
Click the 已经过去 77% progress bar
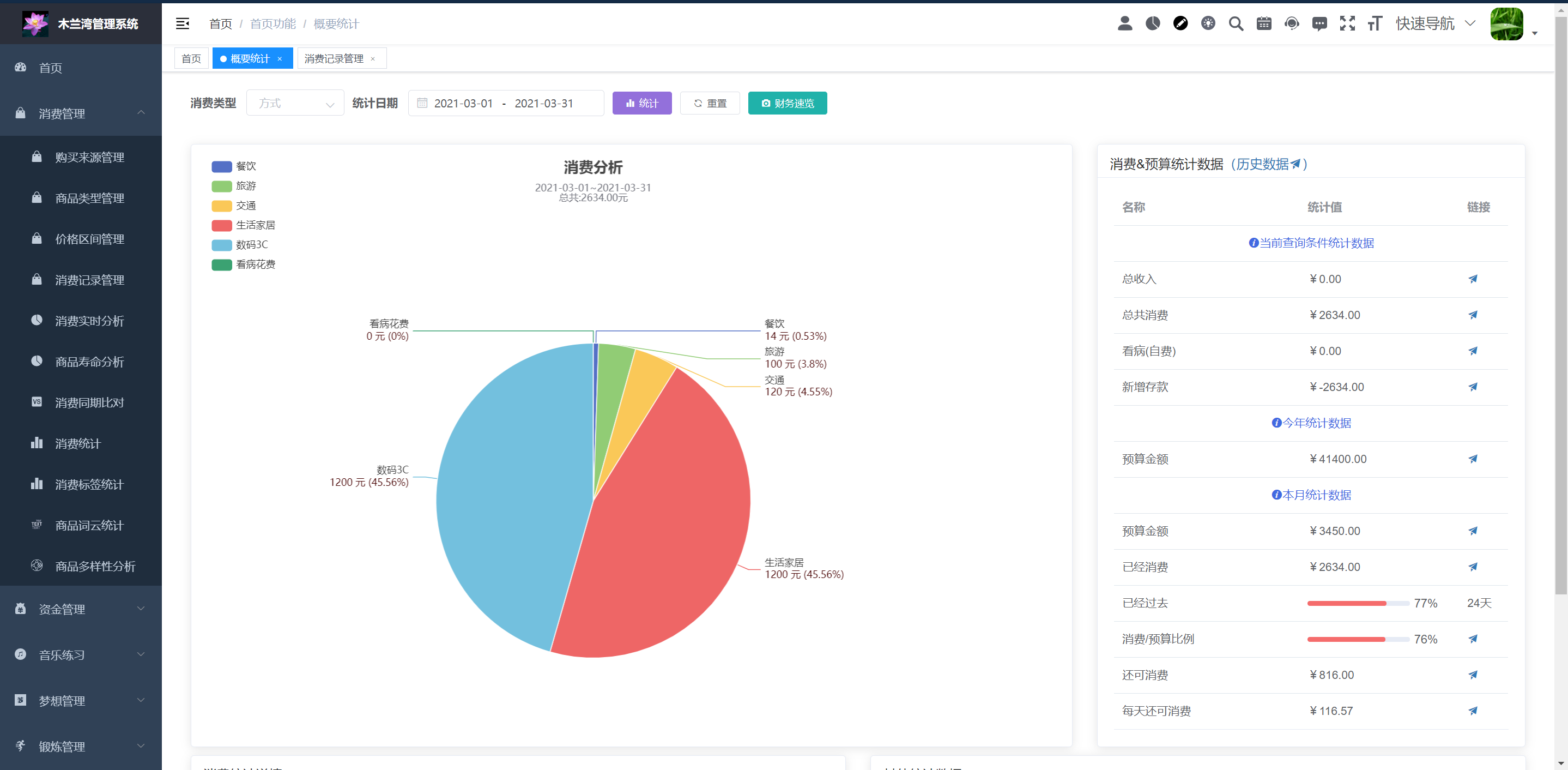coord(1358,603)
